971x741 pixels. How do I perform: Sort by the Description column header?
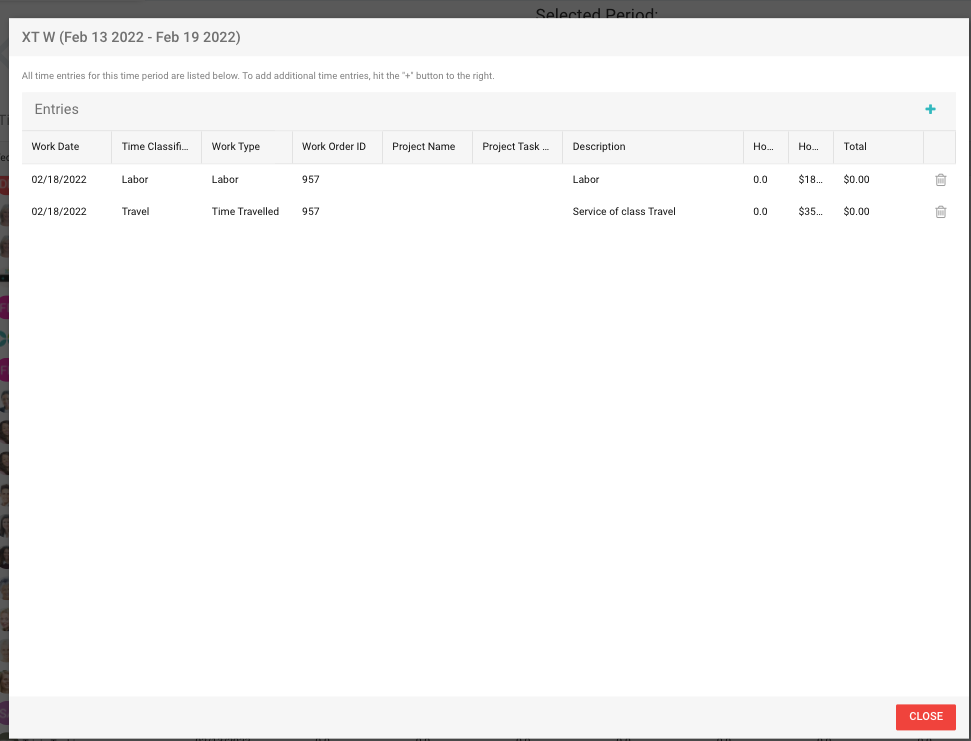[x=599, y=147]
